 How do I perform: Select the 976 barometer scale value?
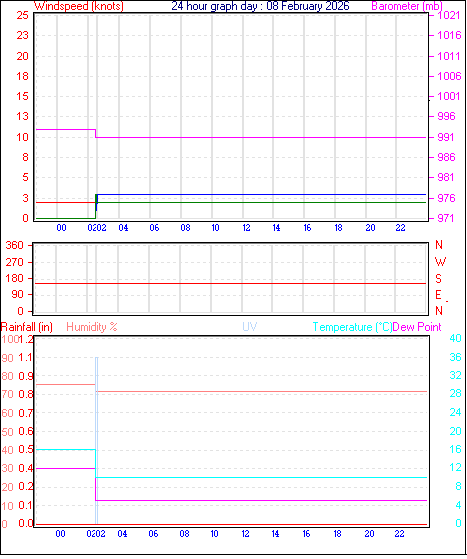tap(446, 198)
